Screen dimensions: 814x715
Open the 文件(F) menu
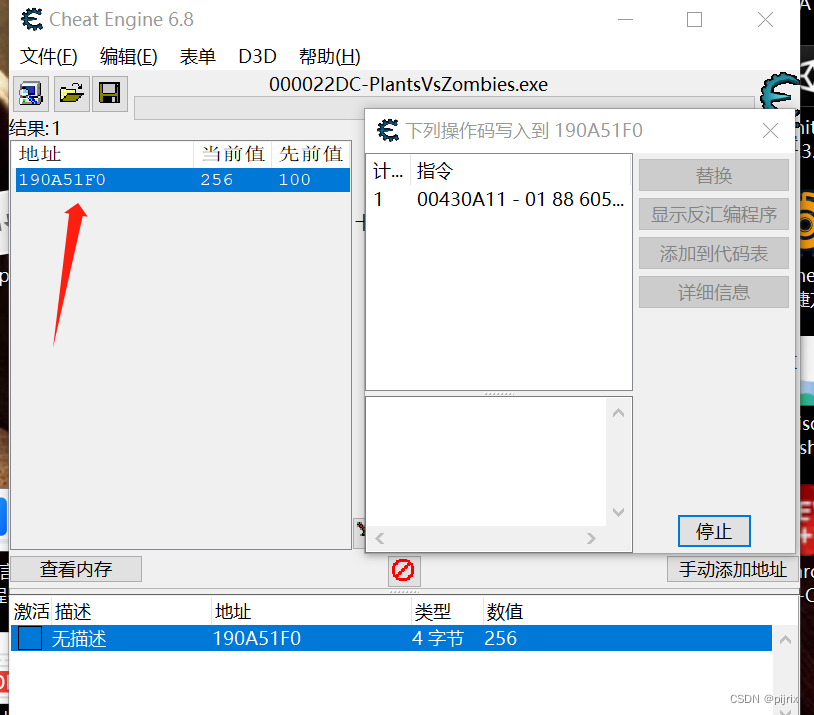coord(49,56)
